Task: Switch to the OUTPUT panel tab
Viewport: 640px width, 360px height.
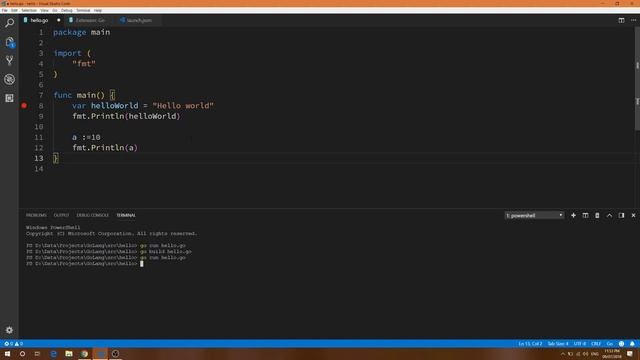Action: pos(61,215)
